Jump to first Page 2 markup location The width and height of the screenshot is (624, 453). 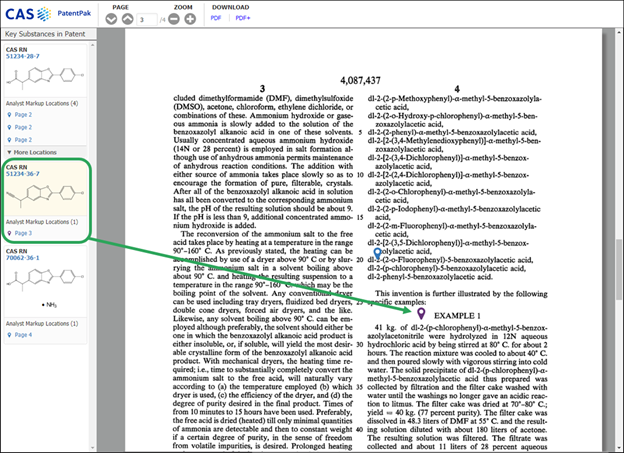[x=23, y=115]
